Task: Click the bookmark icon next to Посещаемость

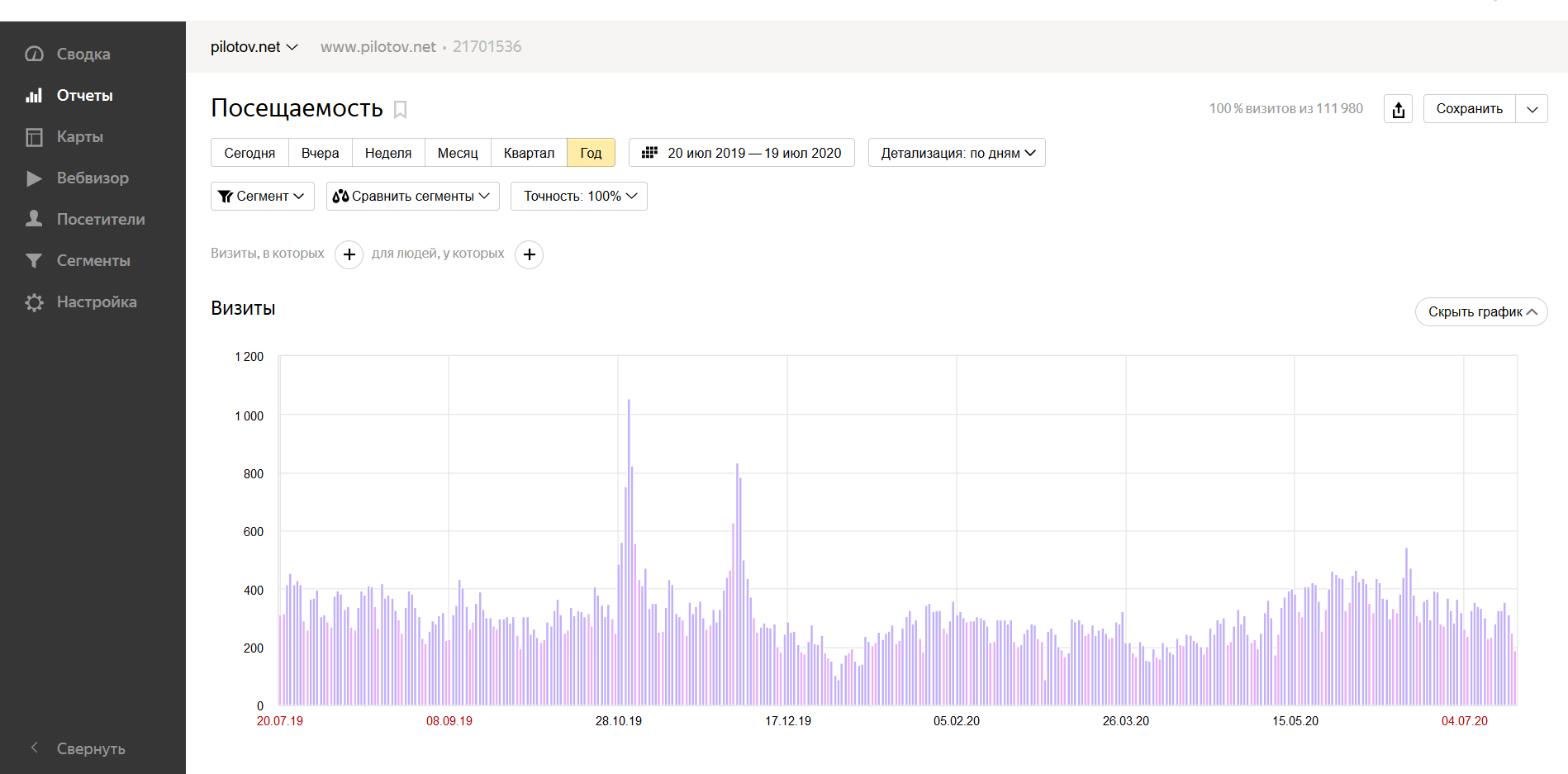Action: pyautogui.click(x=401, y=109)
